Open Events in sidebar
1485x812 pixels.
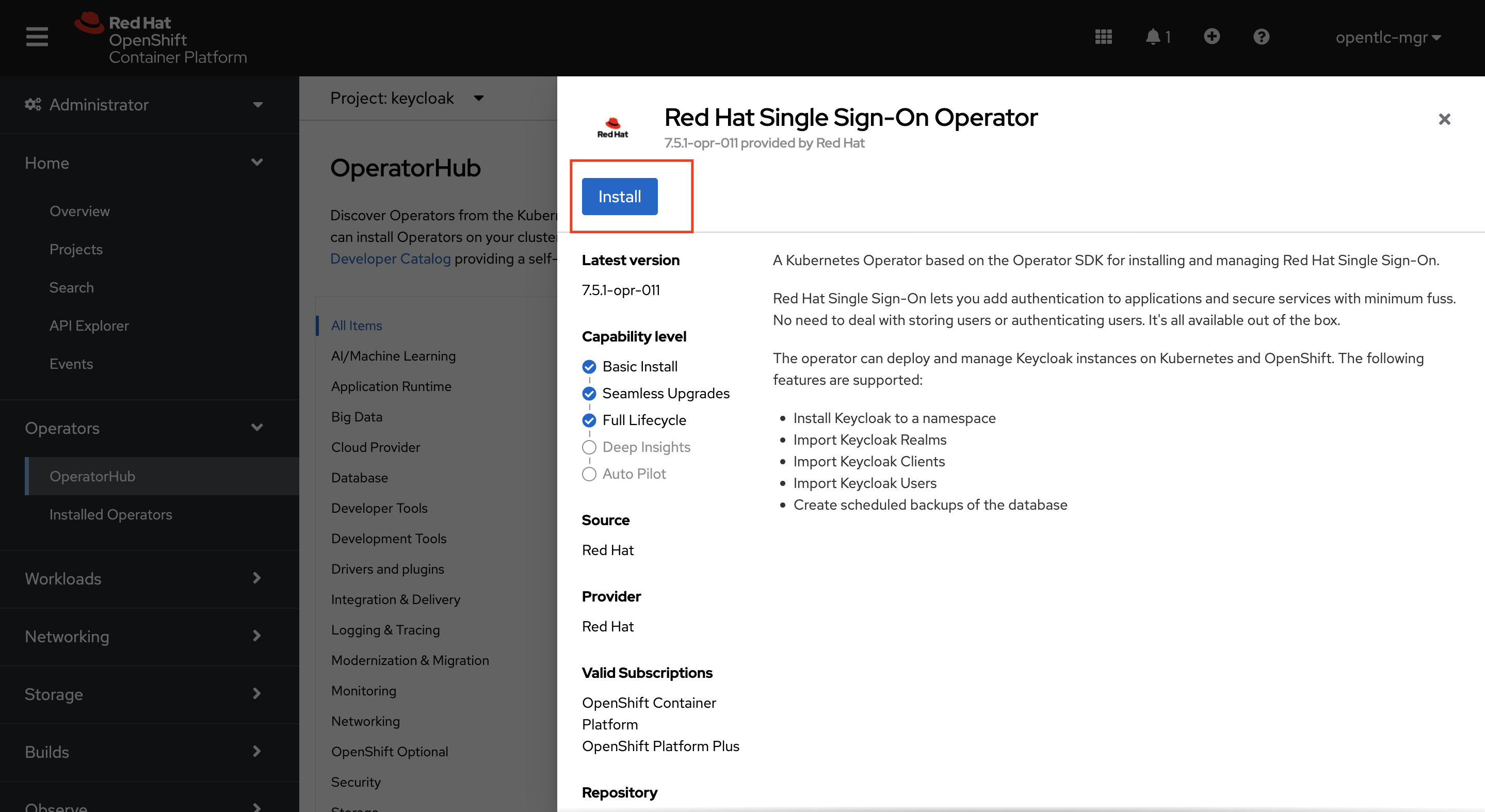(71, 364)
